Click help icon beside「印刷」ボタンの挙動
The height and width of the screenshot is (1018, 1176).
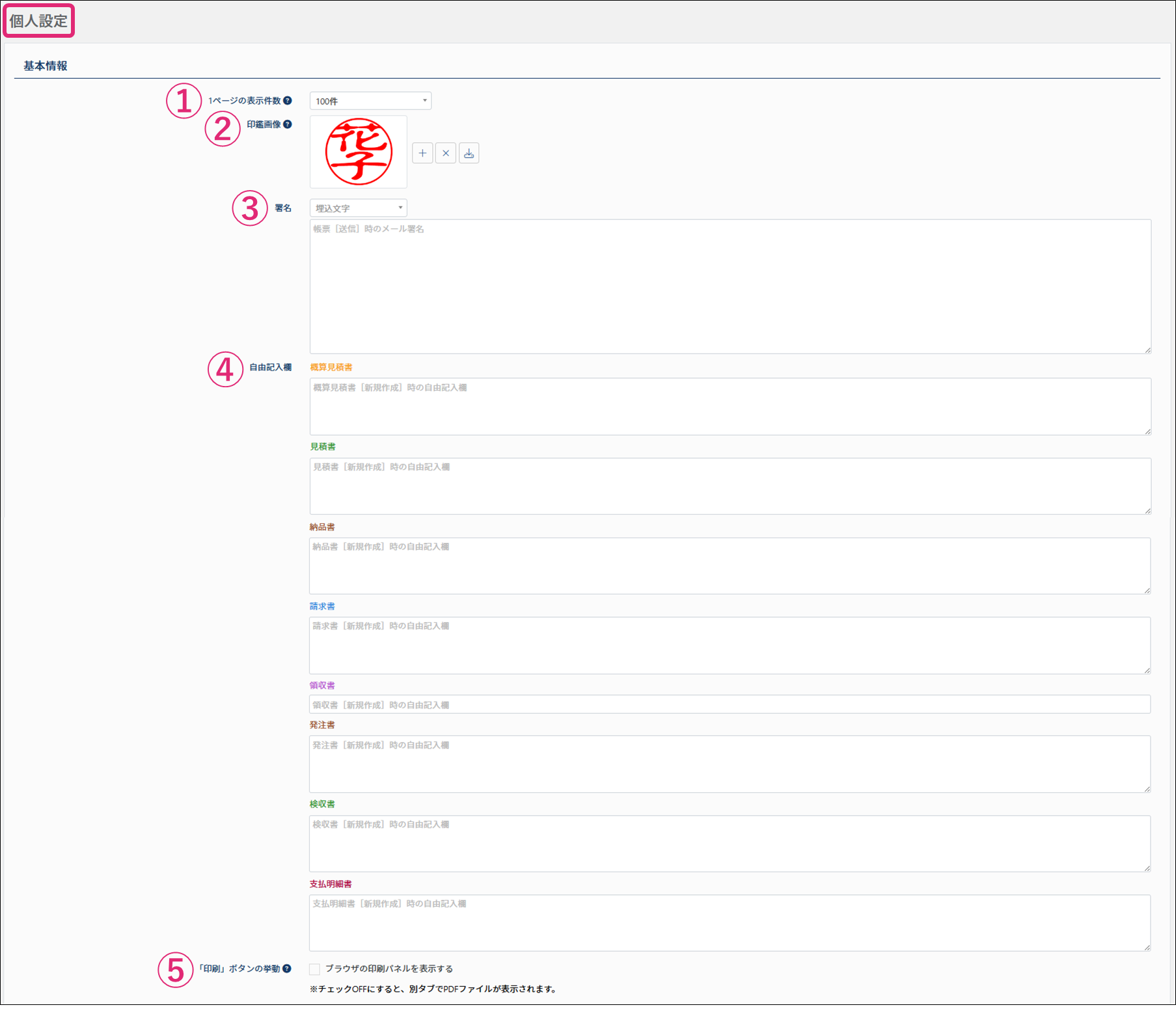[x=287, y=969]
